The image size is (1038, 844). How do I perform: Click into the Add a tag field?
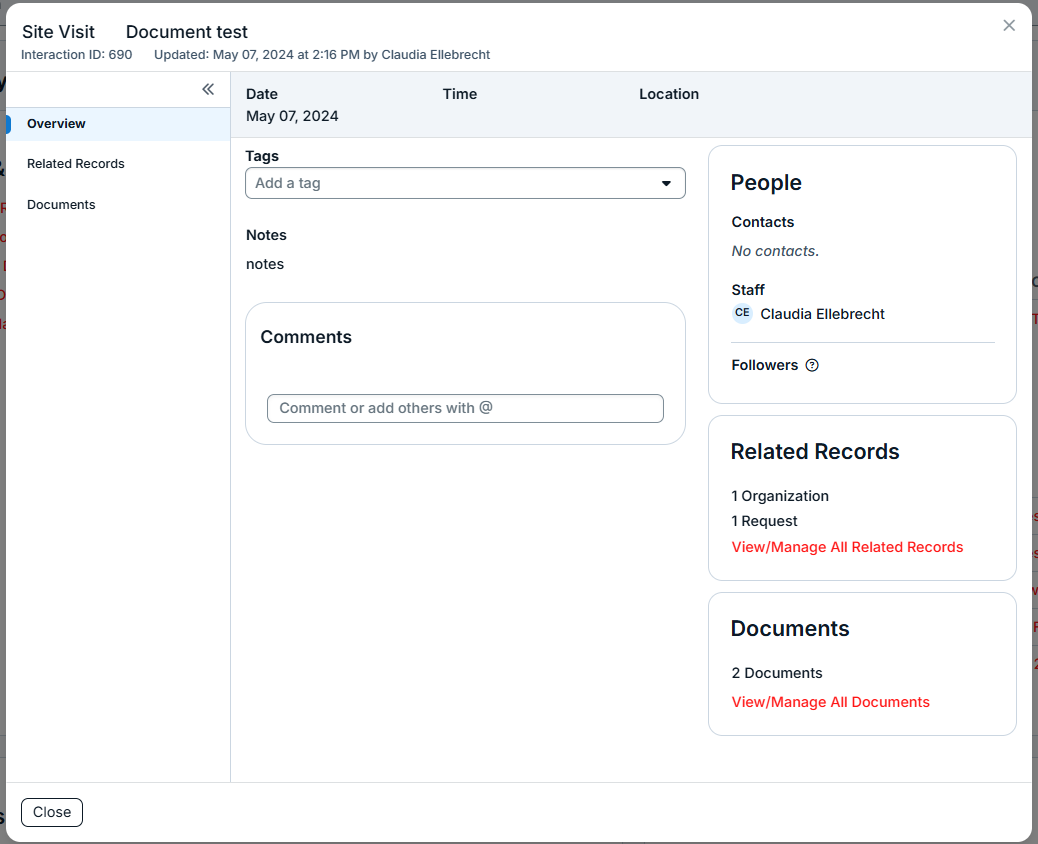[465, 183]
